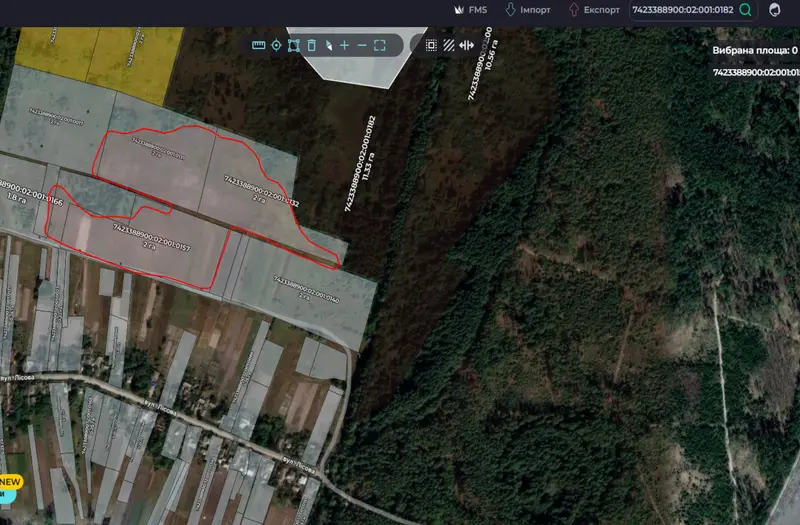Screen dimensions: 800x525
Task: Toggle fullscreen map view icon
Action: (x=380, y=45)
